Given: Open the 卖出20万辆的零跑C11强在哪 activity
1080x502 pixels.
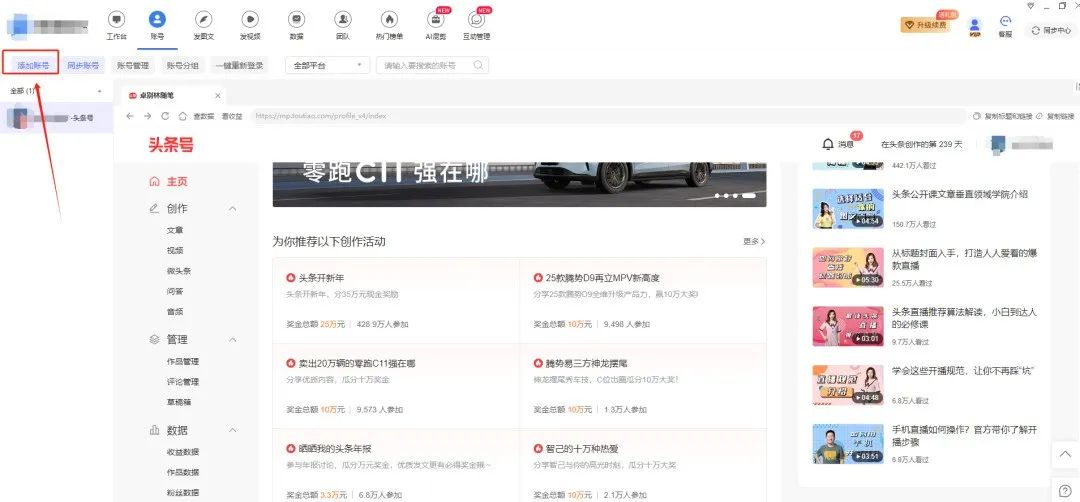Looking at the screenshot, I should (x=396, y=386).
